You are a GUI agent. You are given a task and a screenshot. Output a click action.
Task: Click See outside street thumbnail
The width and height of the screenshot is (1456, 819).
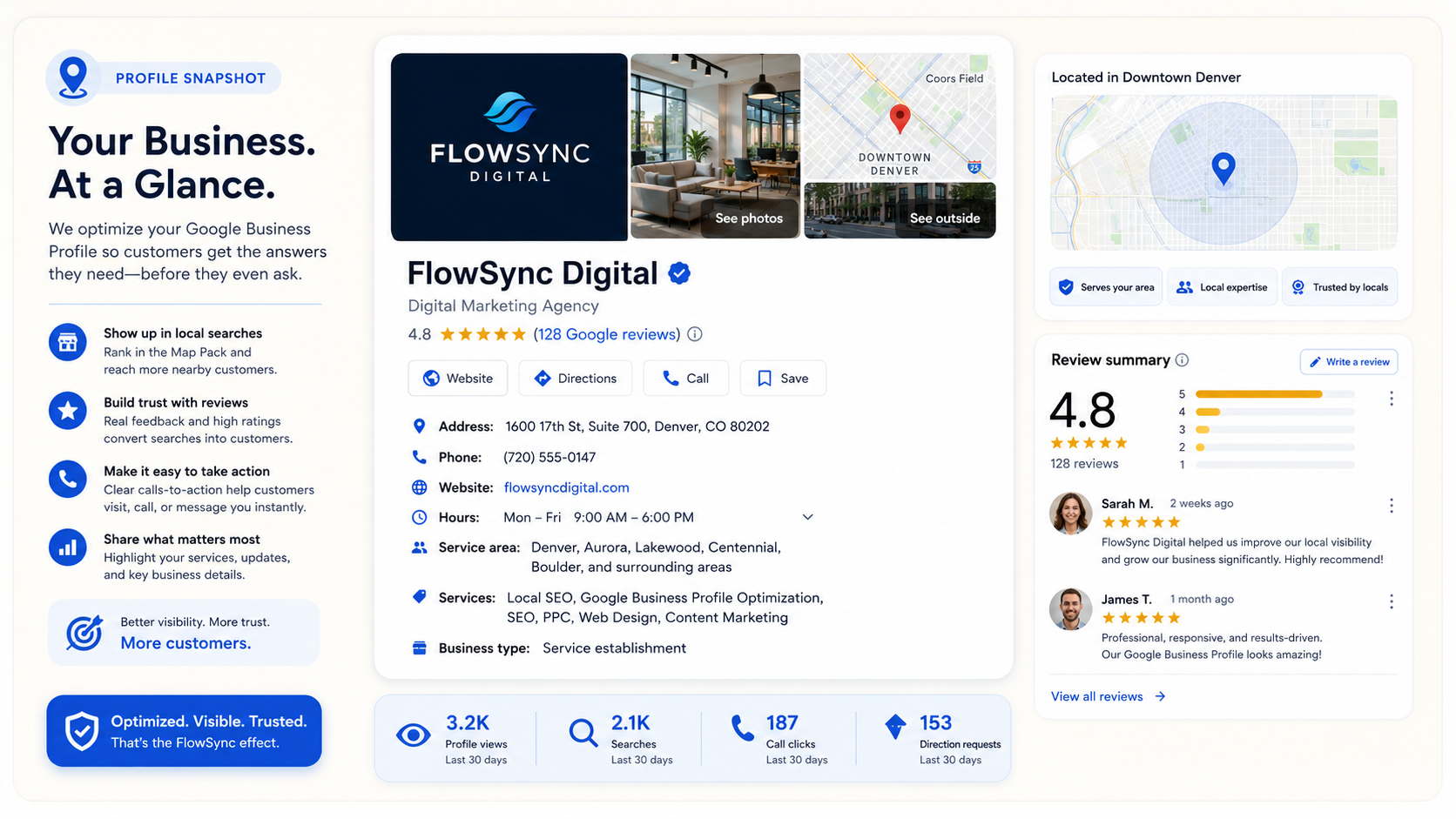(x=900, y=211)
